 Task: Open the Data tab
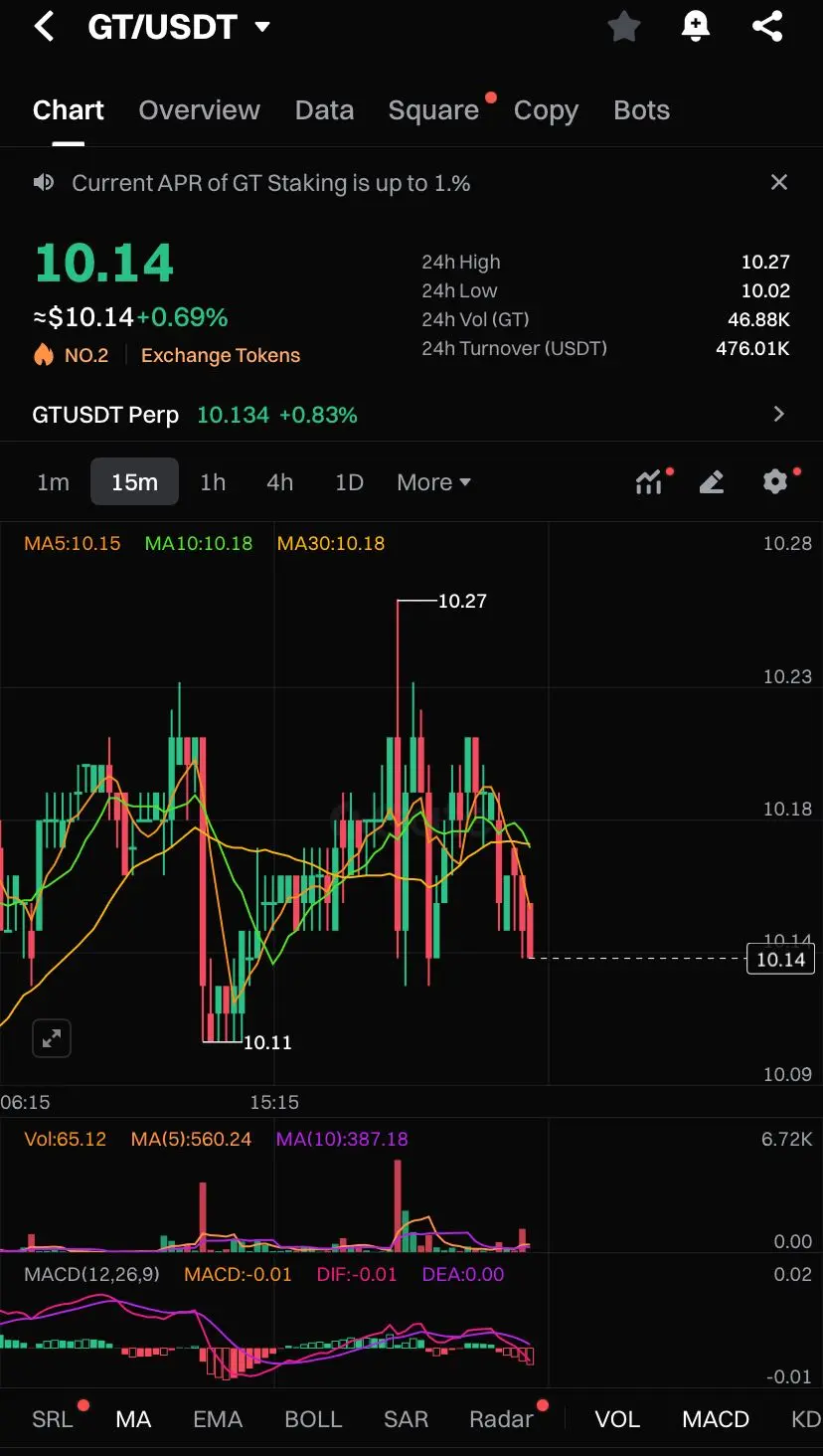coord(324,110)
